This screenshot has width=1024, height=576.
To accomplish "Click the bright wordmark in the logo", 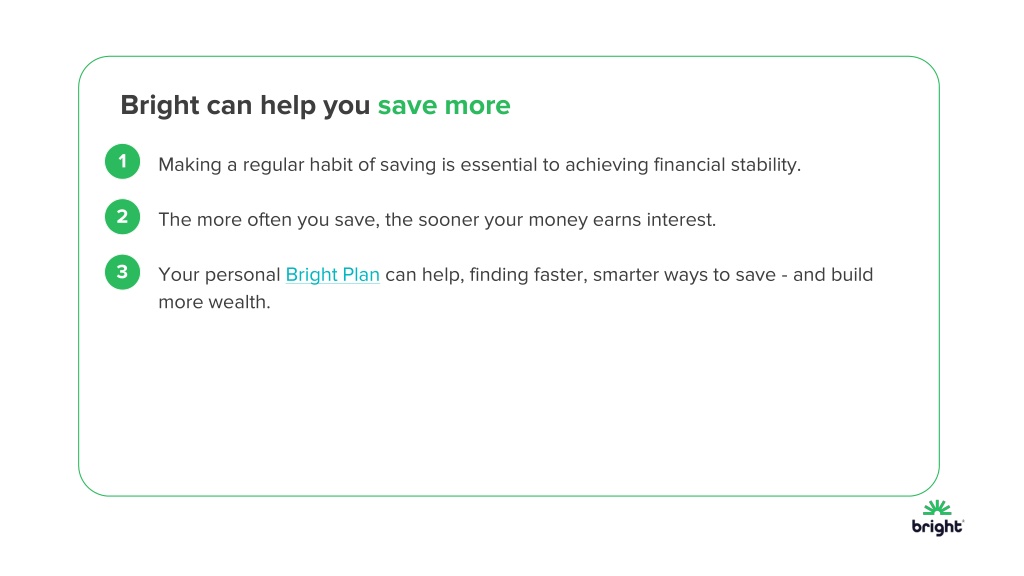I will click(x=936, y=527).
